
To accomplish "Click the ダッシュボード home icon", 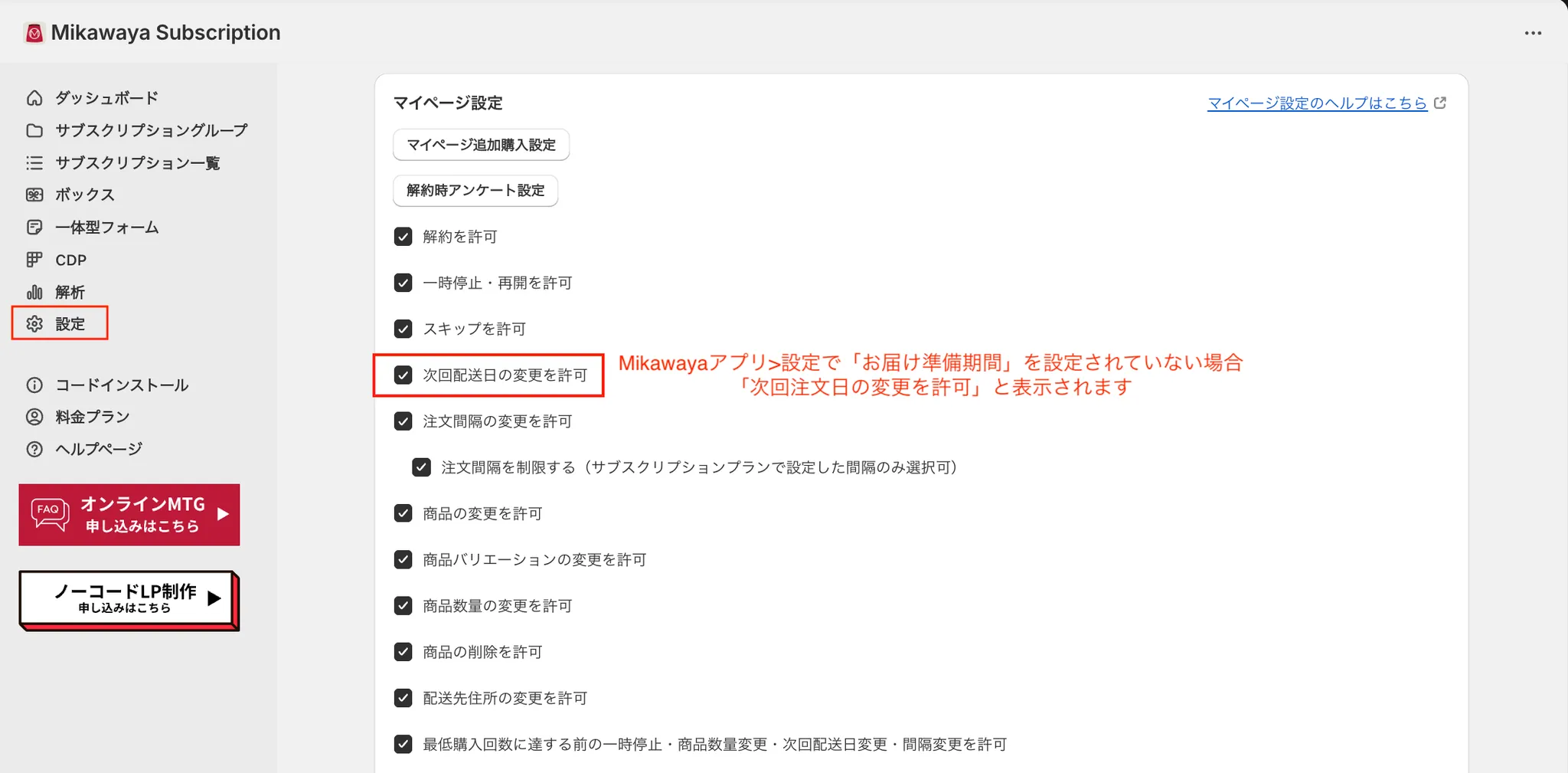I will (34, 98).
